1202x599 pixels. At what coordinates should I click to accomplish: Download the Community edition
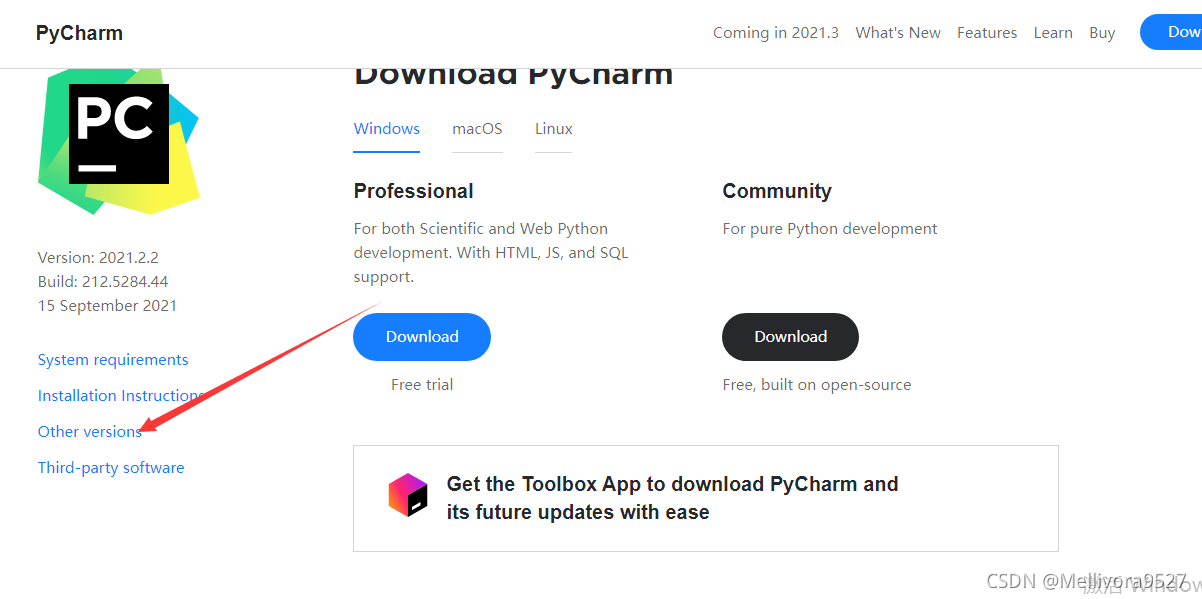click(x=791, y=337)
